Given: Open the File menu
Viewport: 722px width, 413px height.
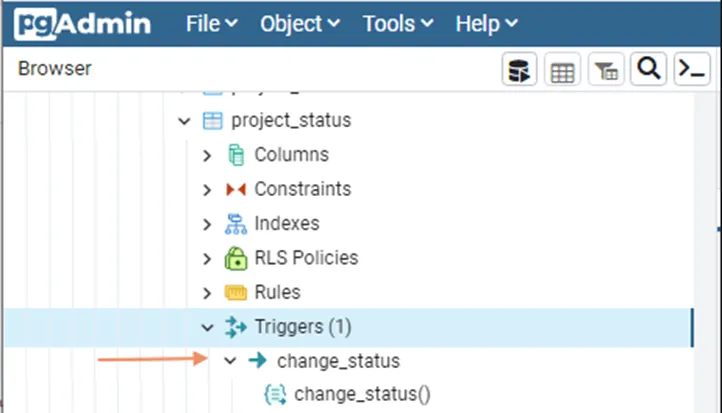Looking at the screenshot, I should tap(211, 23).
